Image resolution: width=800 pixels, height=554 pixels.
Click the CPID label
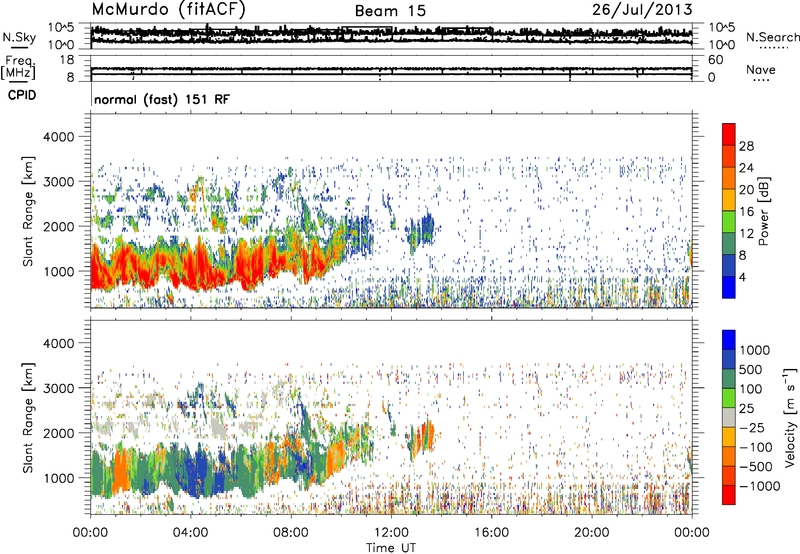click(22, 95)
